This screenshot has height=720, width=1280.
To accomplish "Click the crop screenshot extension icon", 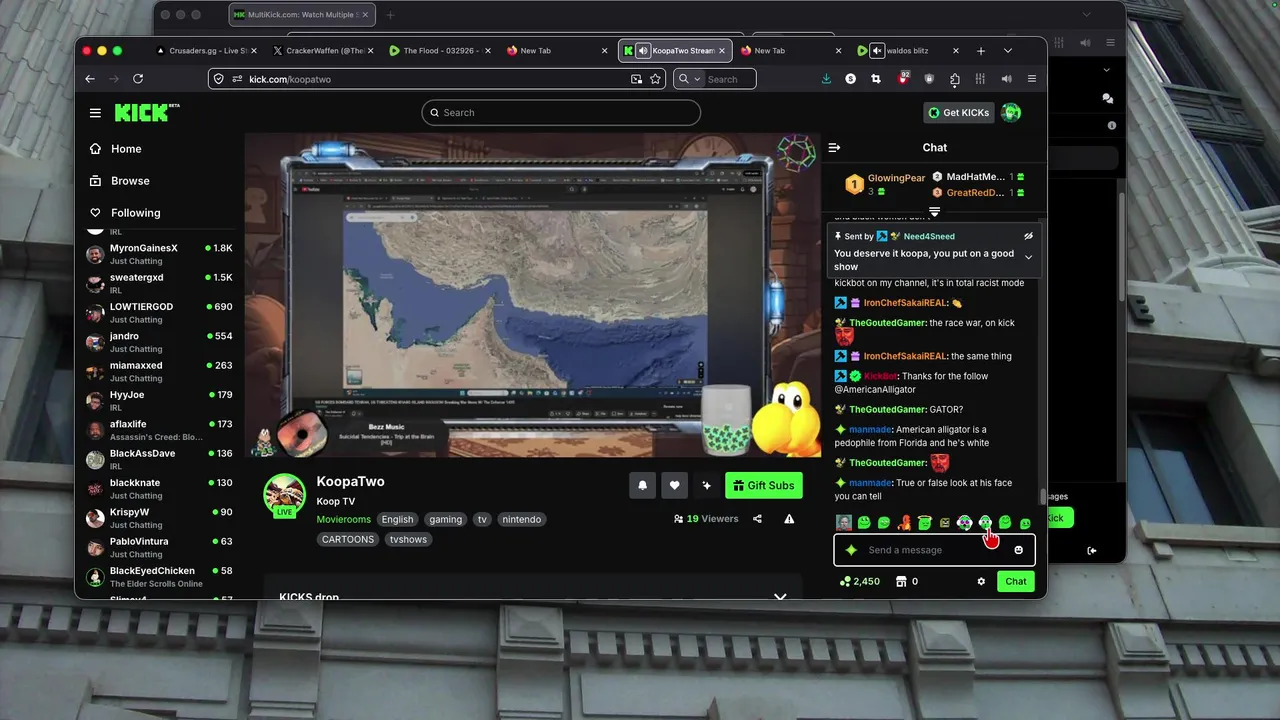I will [x=876, y=79].
